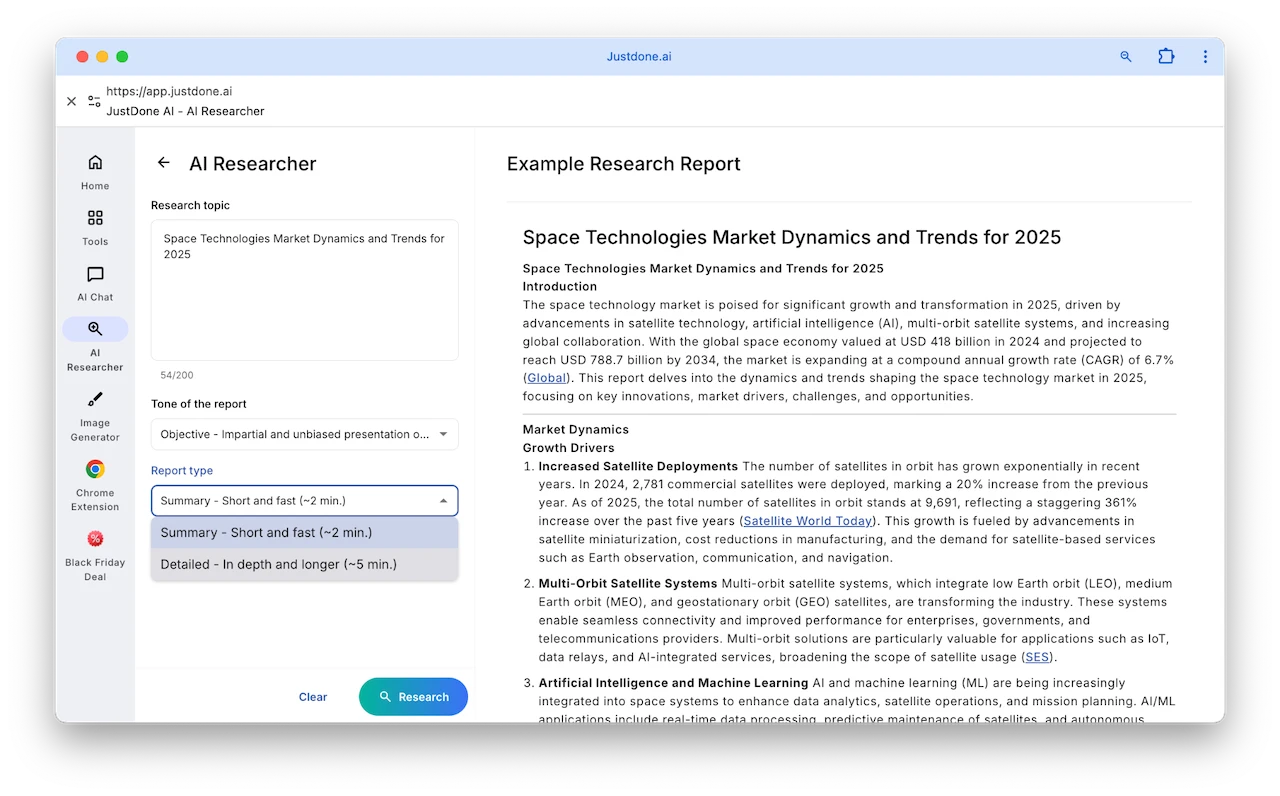The width and height of the screenshot is (1280, 796).
Task: Select the AI Researcher sidebar icon
Action: [95, 329]
